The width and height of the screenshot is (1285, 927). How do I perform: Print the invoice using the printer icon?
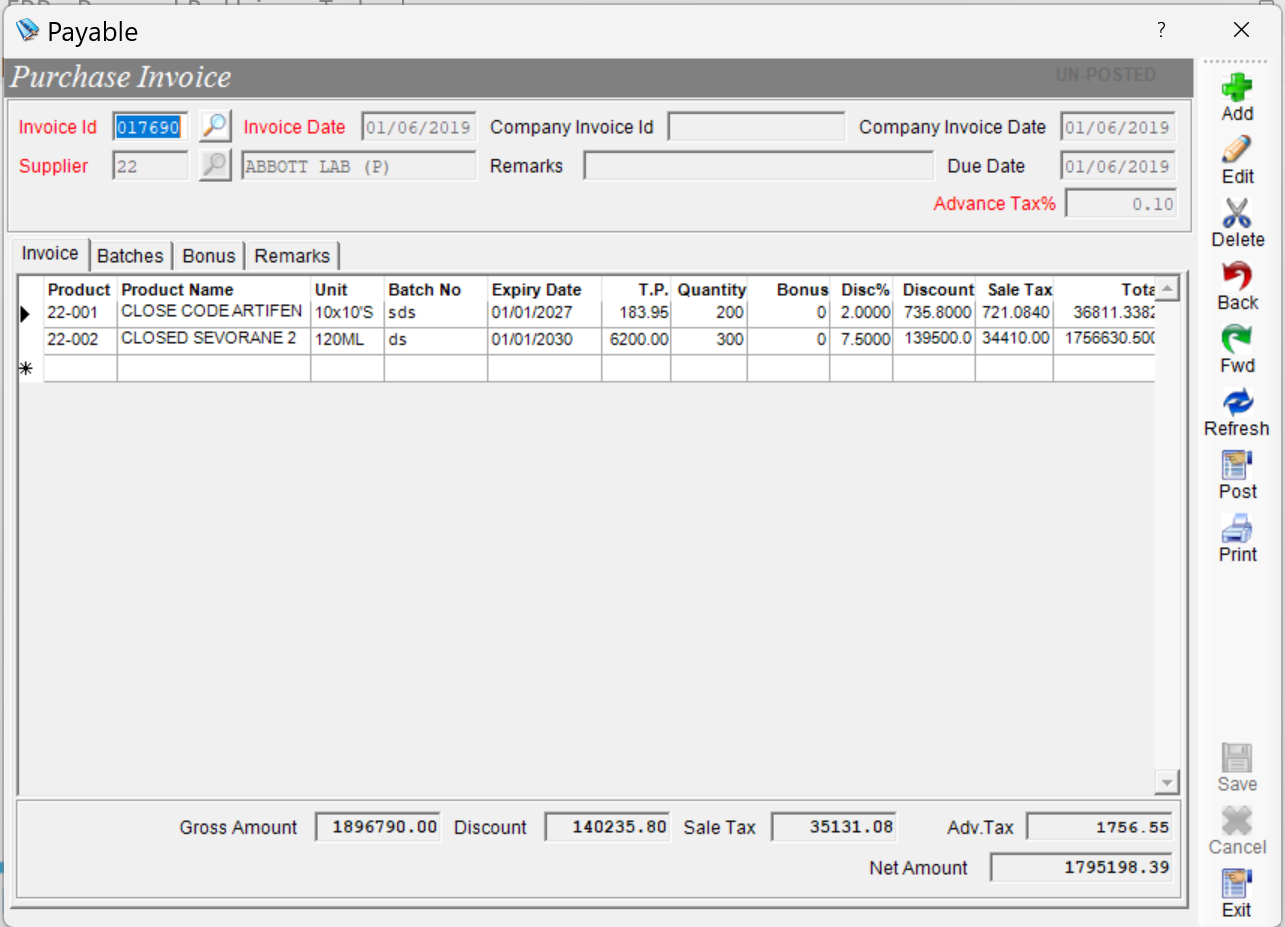[1237, 528]
